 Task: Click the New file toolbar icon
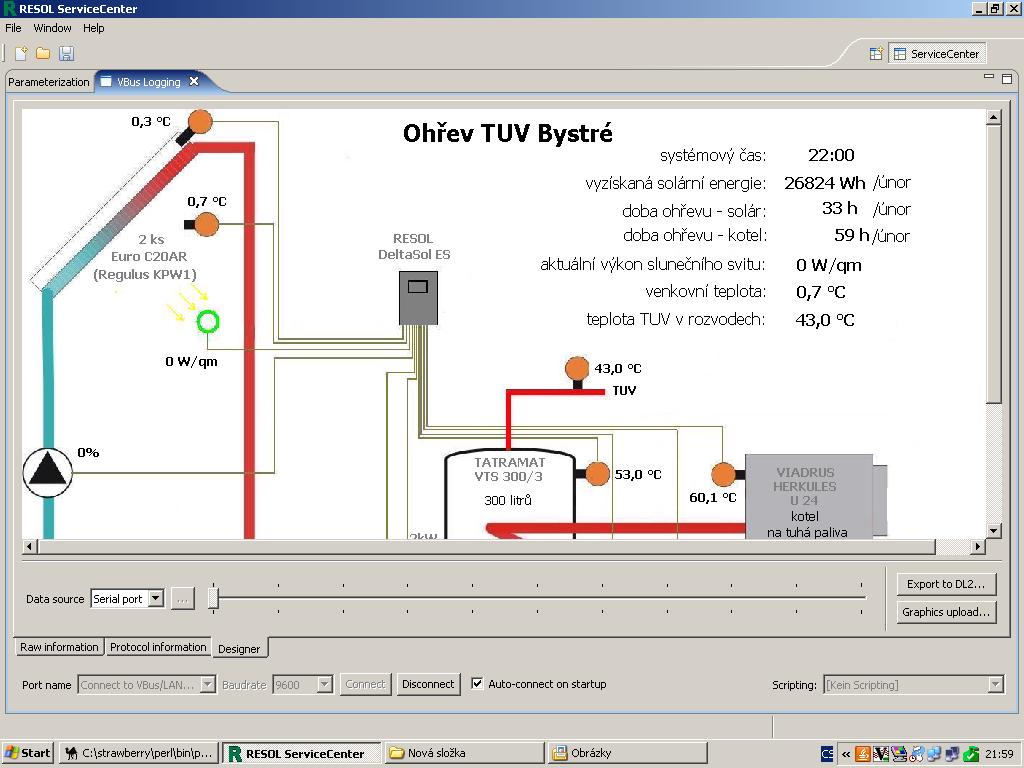click(20, 53)
